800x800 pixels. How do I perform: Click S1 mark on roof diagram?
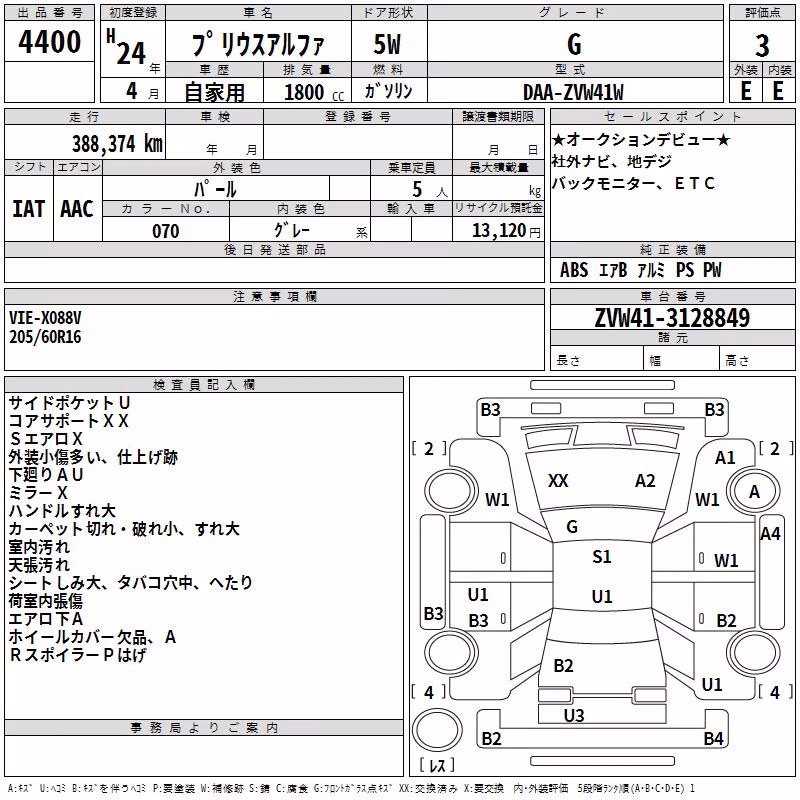coord(602,557)
